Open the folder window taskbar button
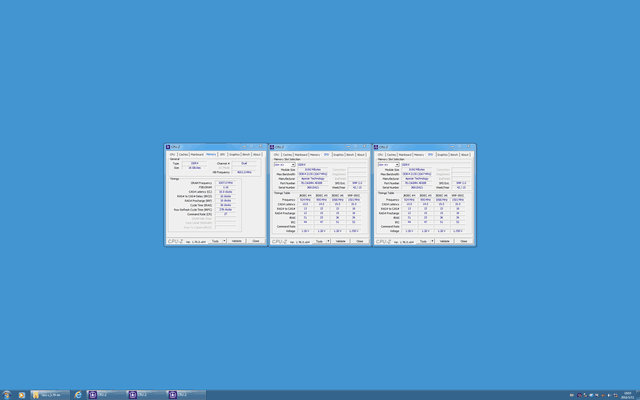 point(50,395)
